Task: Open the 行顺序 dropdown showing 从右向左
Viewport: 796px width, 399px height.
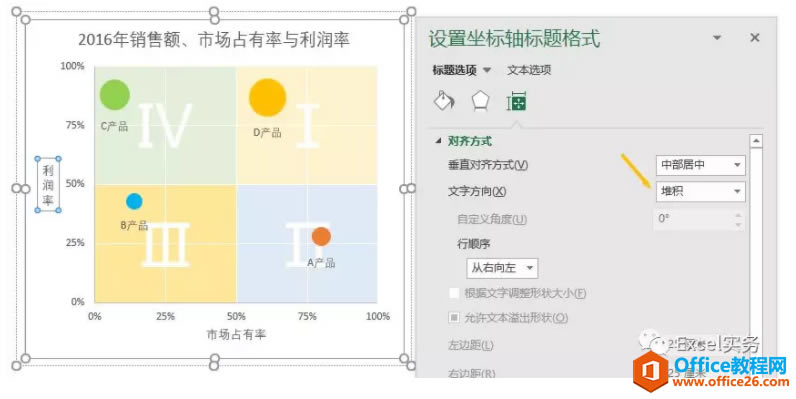Action: pos(502,268)
